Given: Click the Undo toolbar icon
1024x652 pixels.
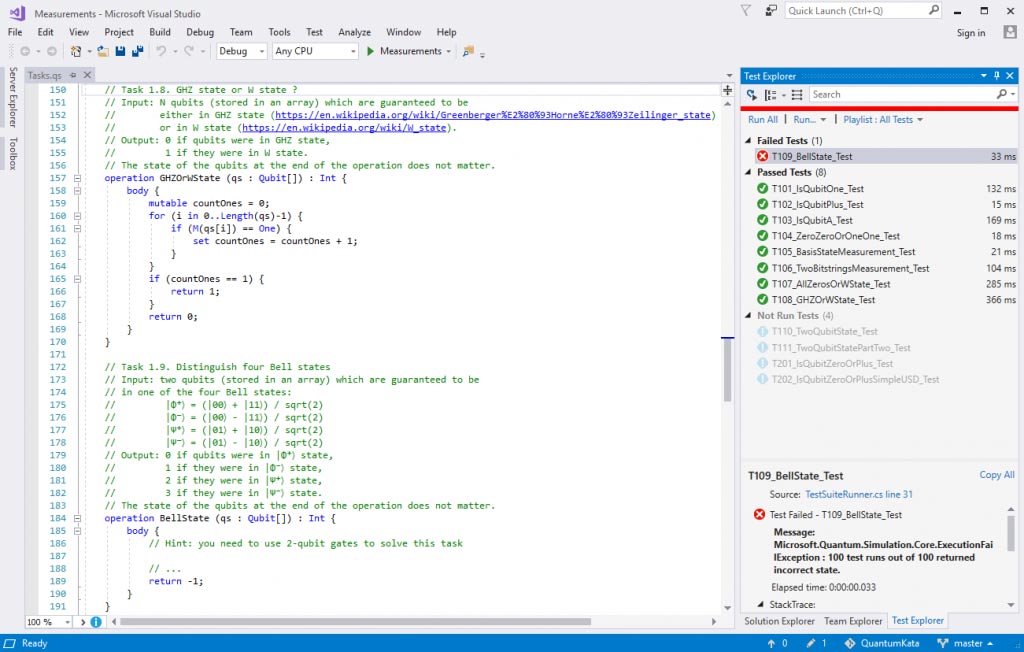Looking at the screenshot, I should point(161,51).
